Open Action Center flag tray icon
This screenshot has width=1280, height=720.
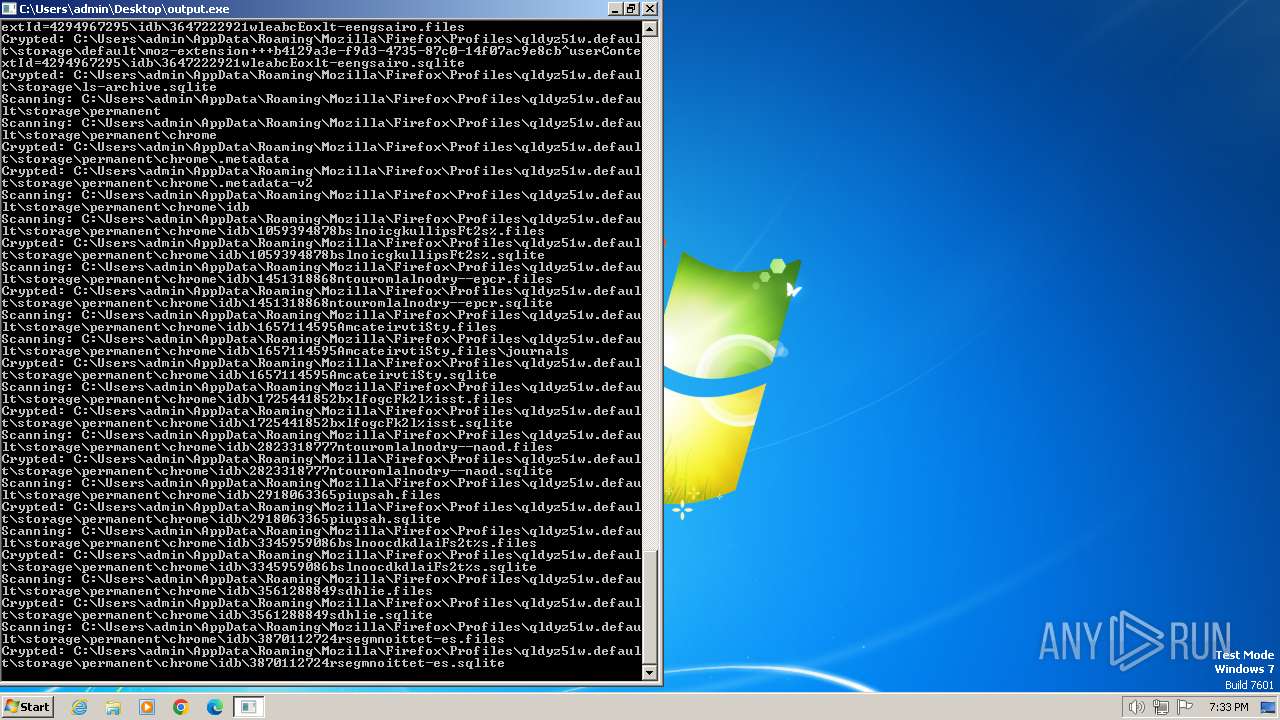(x=1185, y=707)
